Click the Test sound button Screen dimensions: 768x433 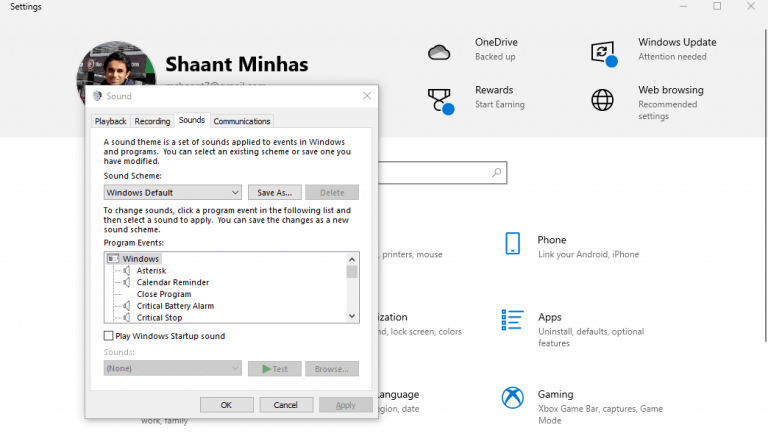(x=275, y=368)
